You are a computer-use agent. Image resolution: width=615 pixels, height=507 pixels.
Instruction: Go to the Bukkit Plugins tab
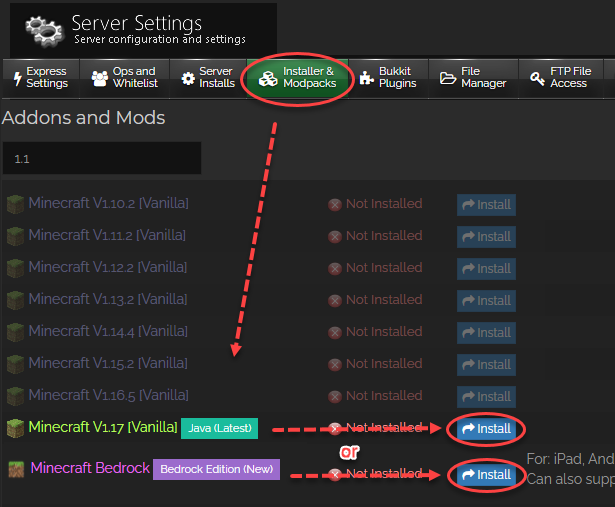[x=388, y=78]
